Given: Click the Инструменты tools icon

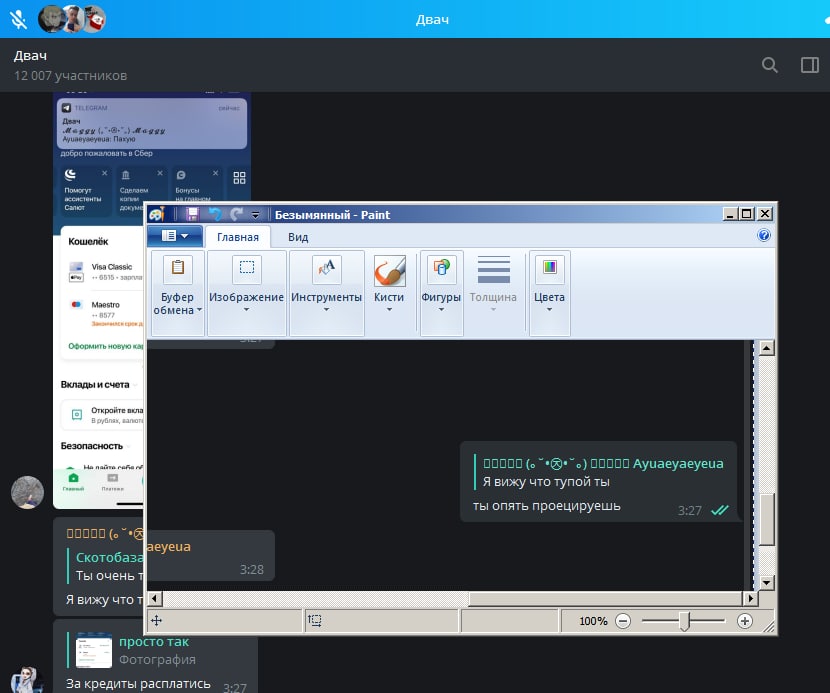Looking at the screenshot, I should (327, 268).
